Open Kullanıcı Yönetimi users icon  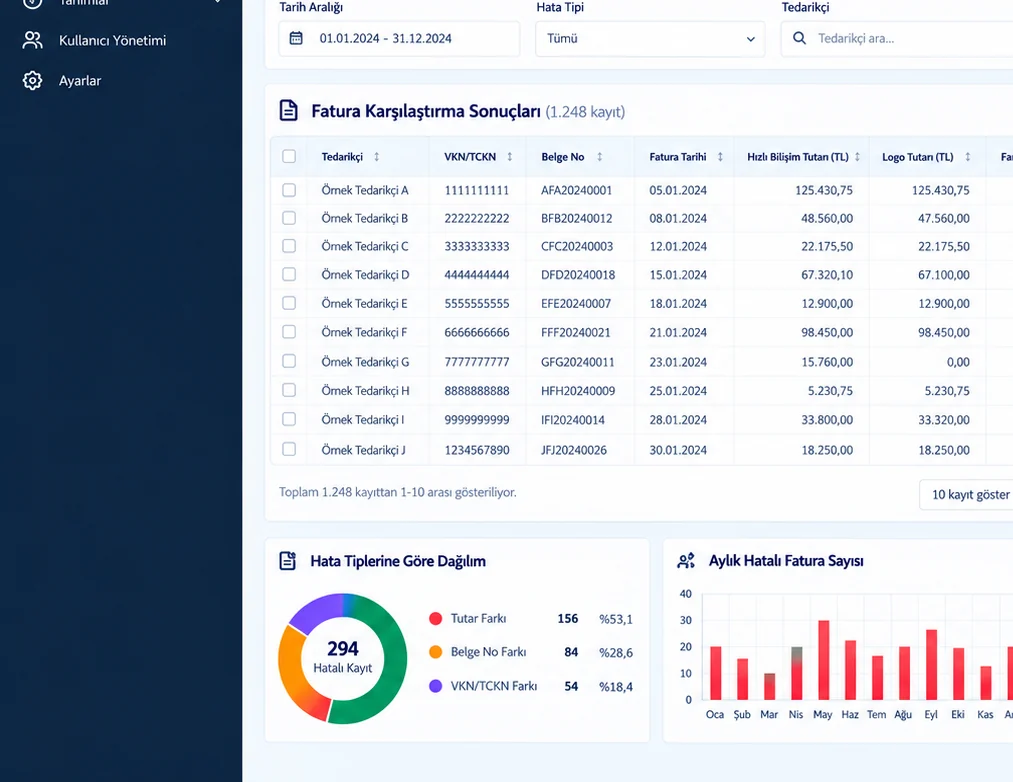click(x=32, y=40)
